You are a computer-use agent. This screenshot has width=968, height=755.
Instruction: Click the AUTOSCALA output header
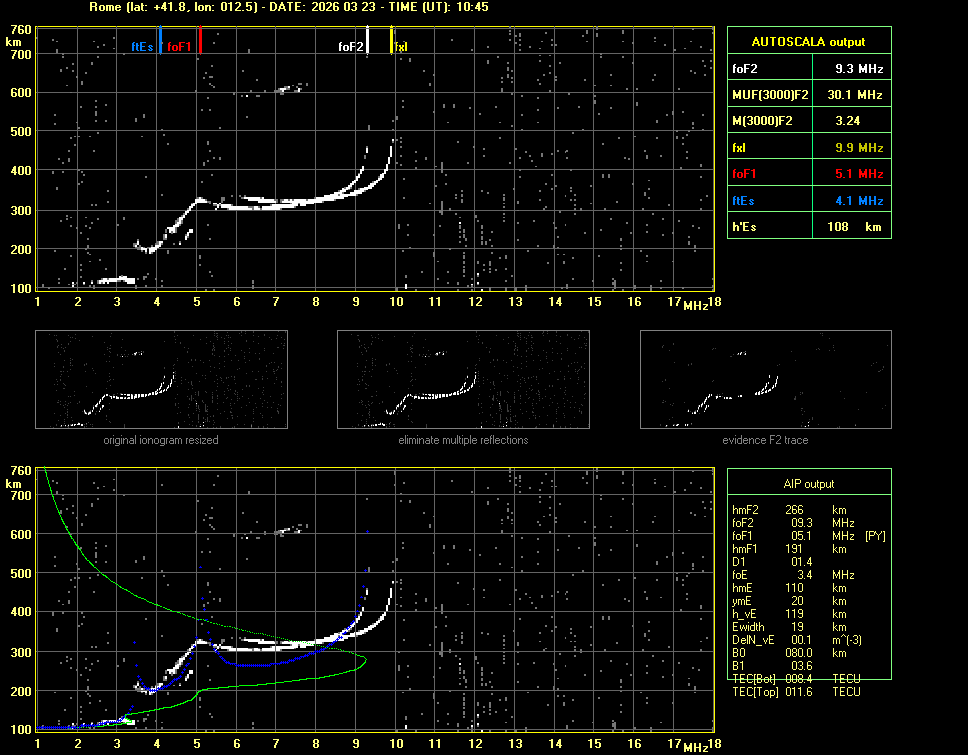pos(808,42)
